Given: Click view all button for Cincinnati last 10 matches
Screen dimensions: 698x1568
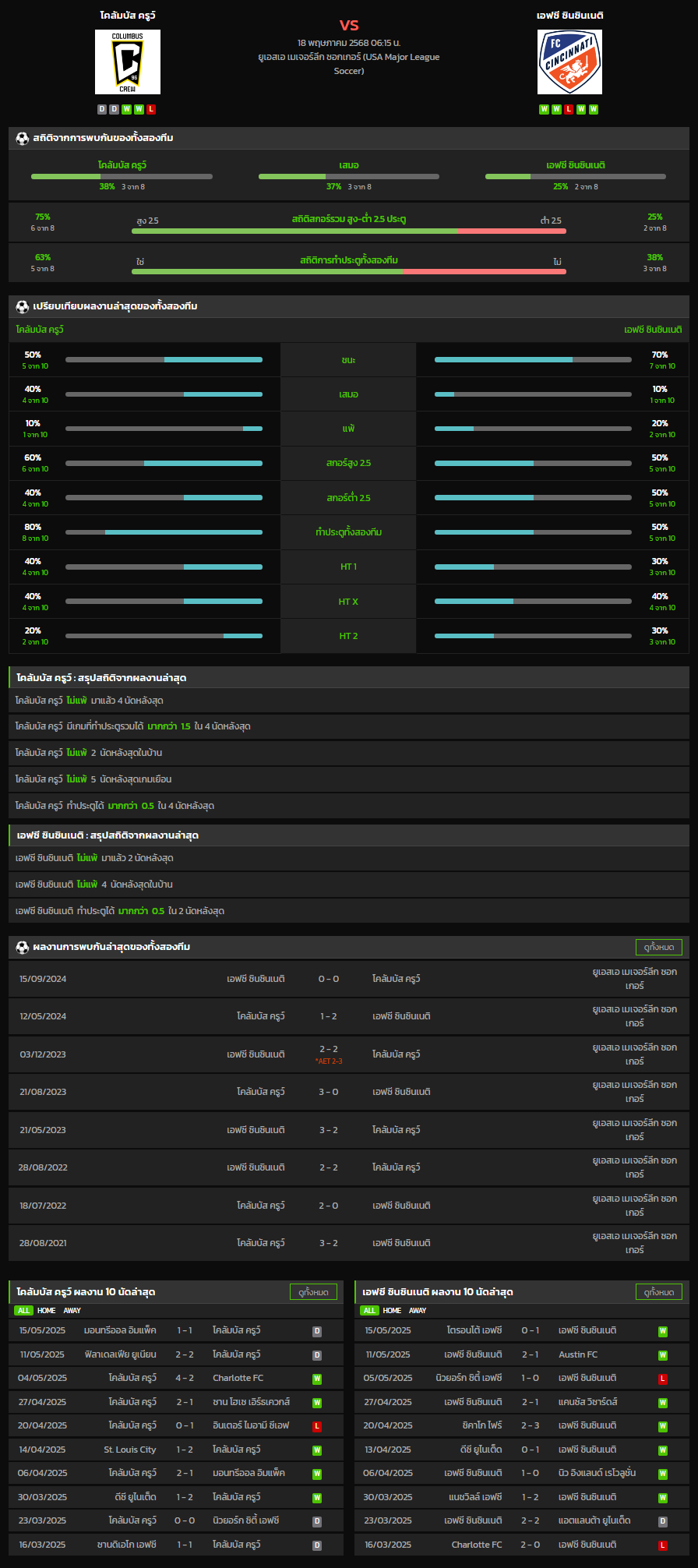Looking at the screenshot, I should coord(659,1292).
